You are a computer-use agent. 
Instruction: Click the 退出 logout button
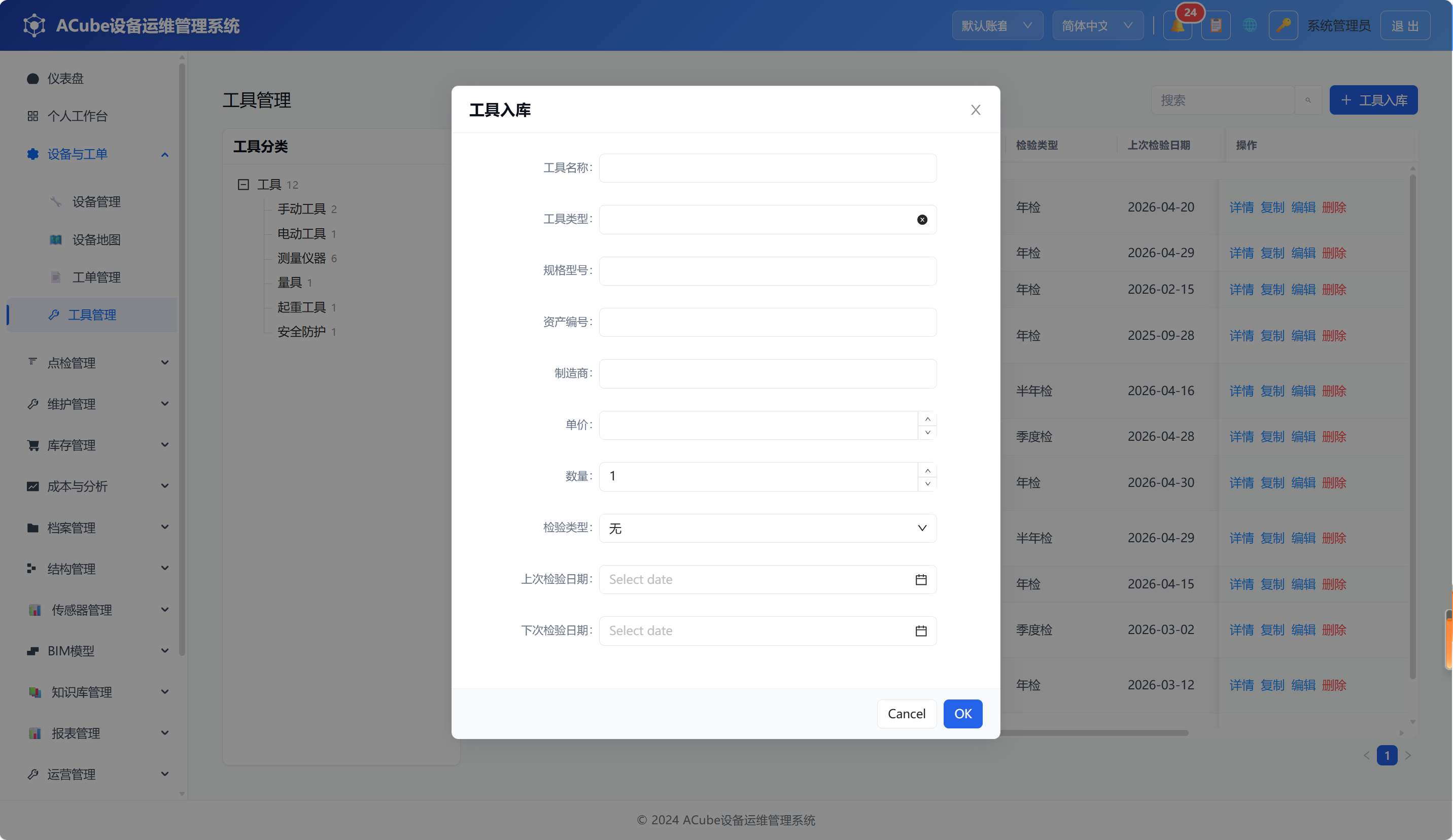pos(1405,25)
